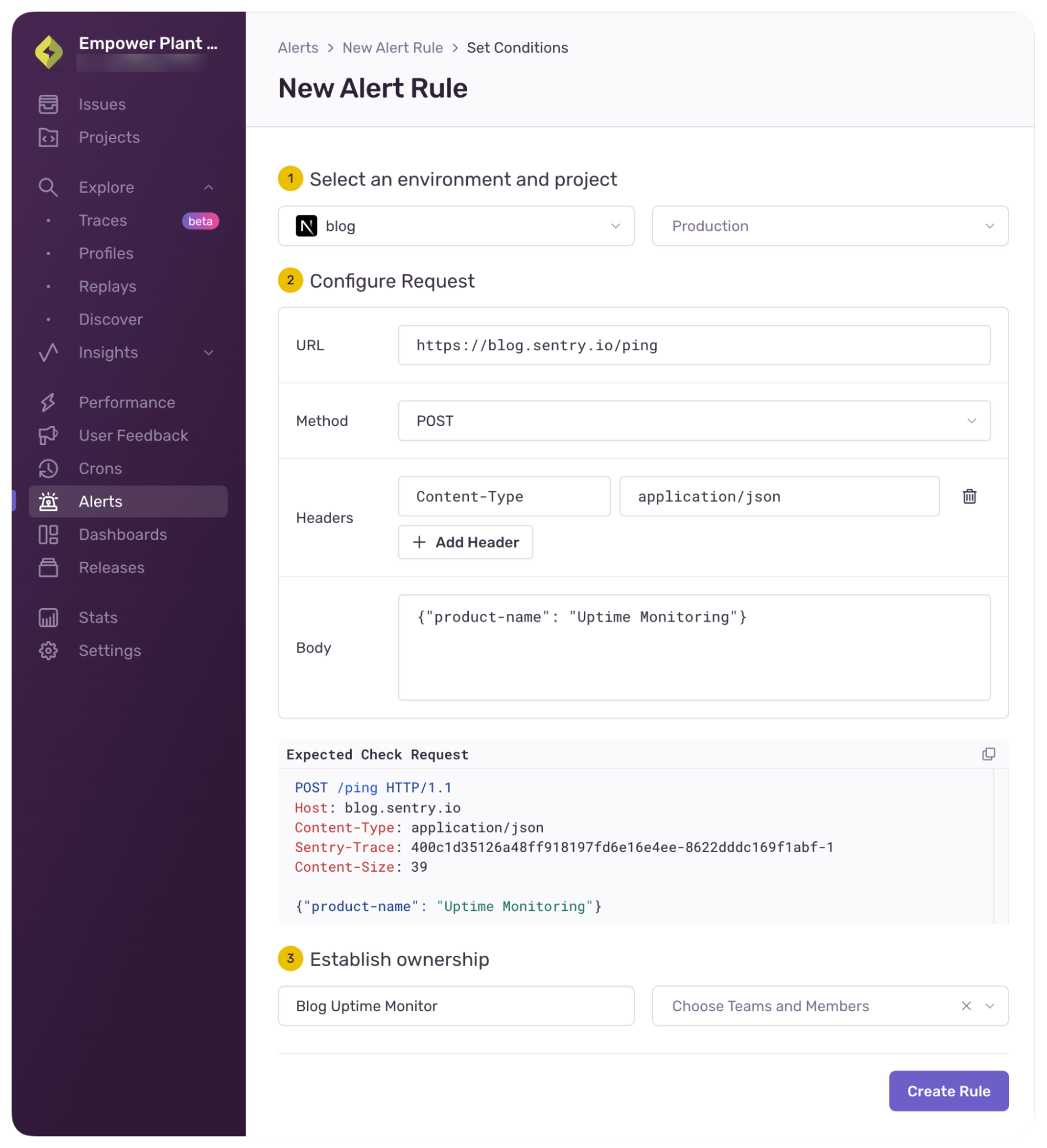Click the Explore magnifier icon
This screenshot has width=1047, height=1148.
[48, 188]
